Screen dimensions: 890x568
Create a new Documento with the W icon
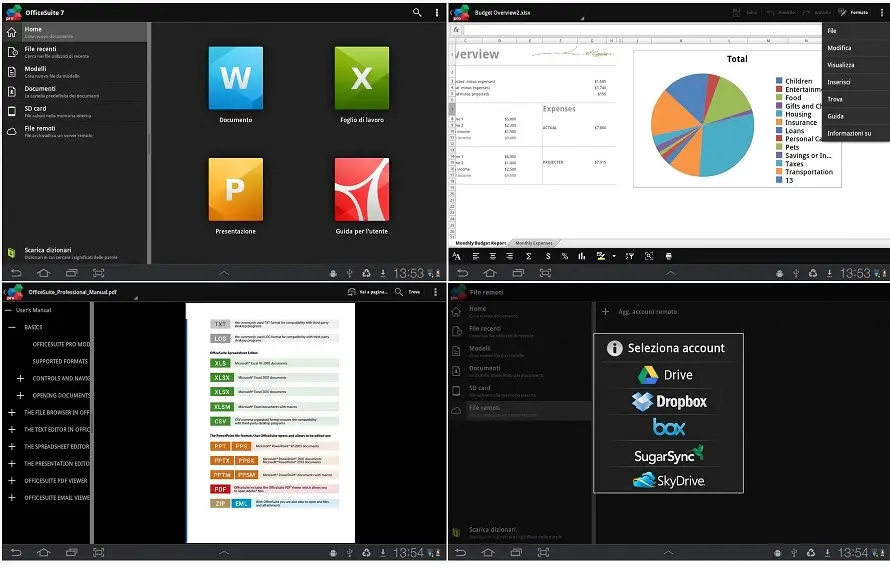click(236, 78)
